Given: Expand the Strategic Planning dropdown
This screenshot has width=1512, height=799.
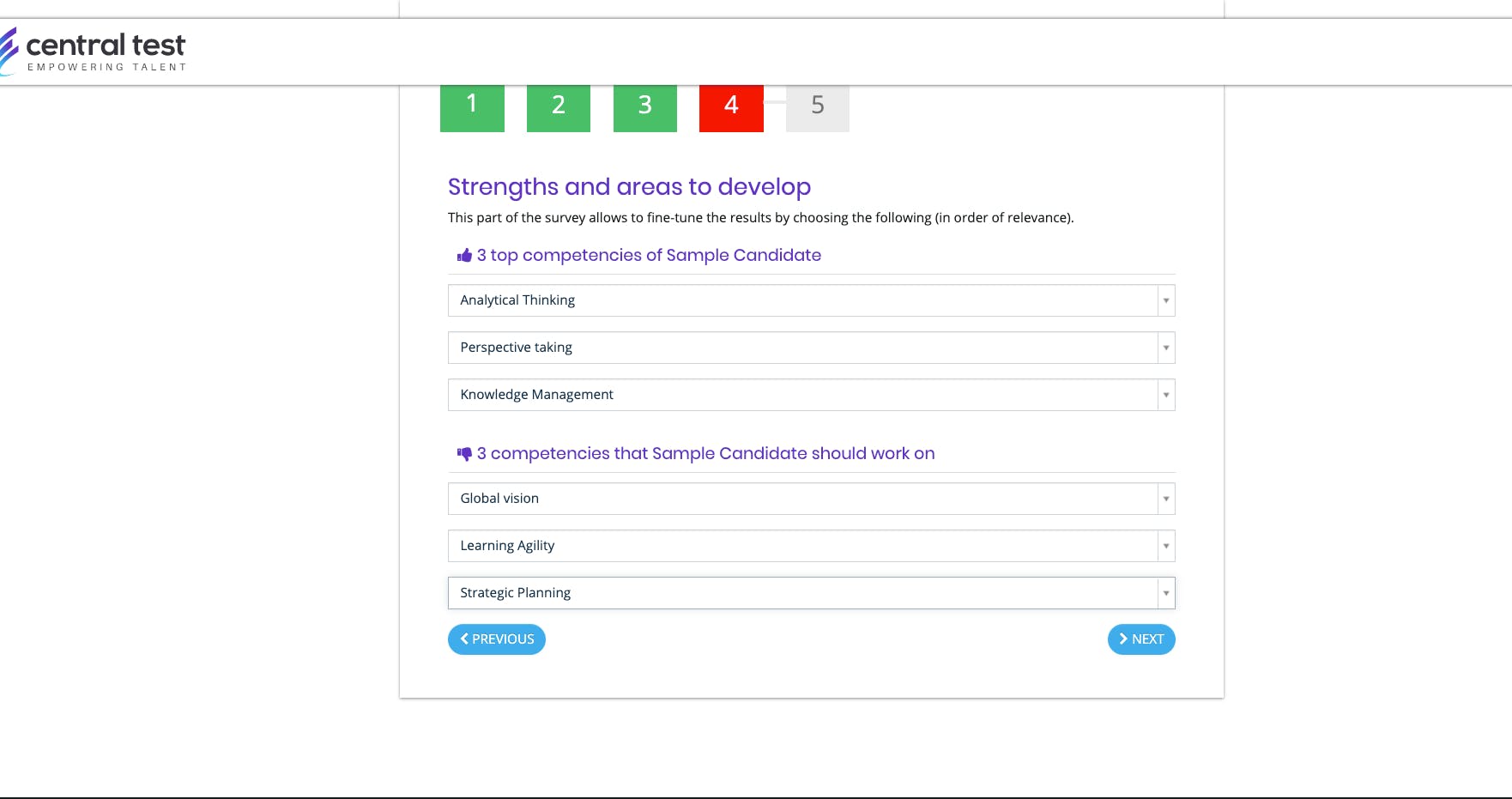Looking at the screenshot, I should coord(811,593).
